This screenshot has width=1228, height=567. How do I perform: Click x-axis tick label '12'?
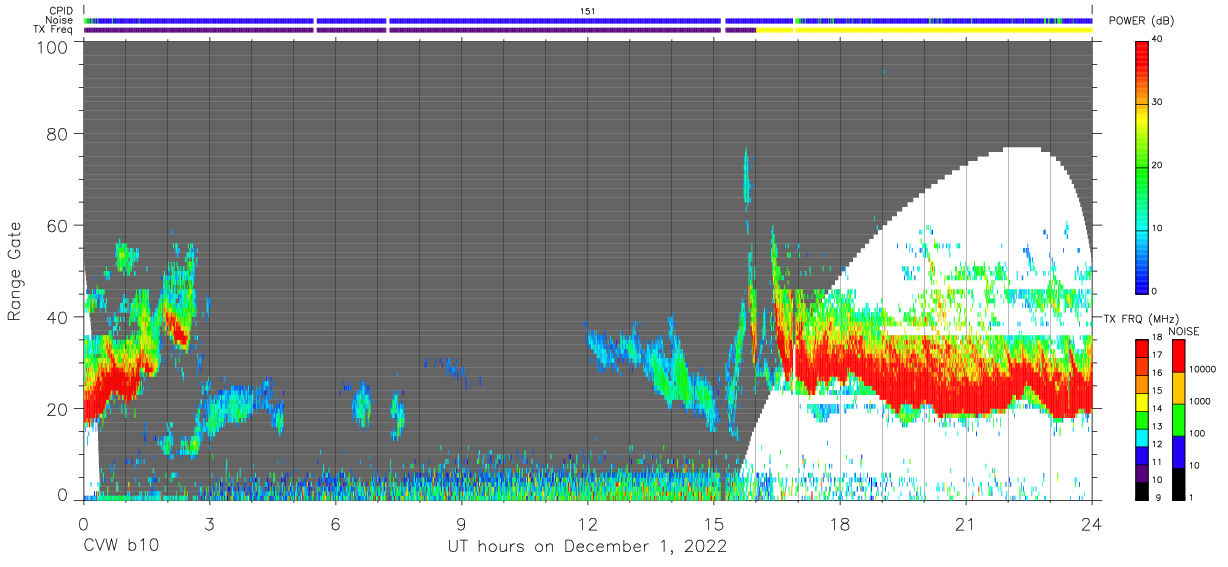[587, 523]
